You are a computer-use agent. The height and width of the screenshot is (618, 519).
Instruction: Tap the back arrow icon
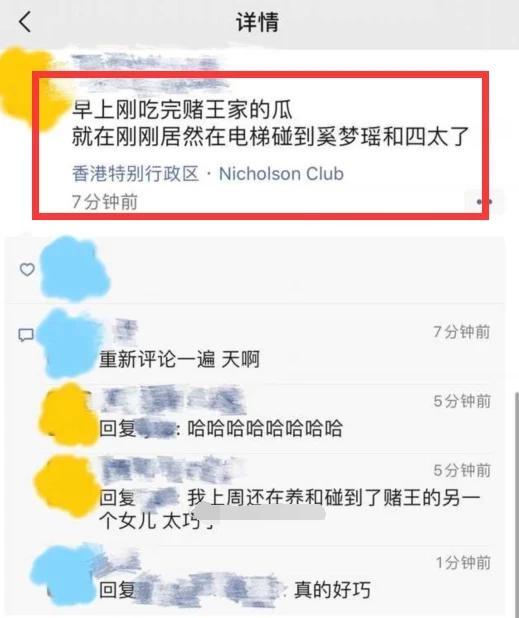pyautogui.click(x=25, y=21)
